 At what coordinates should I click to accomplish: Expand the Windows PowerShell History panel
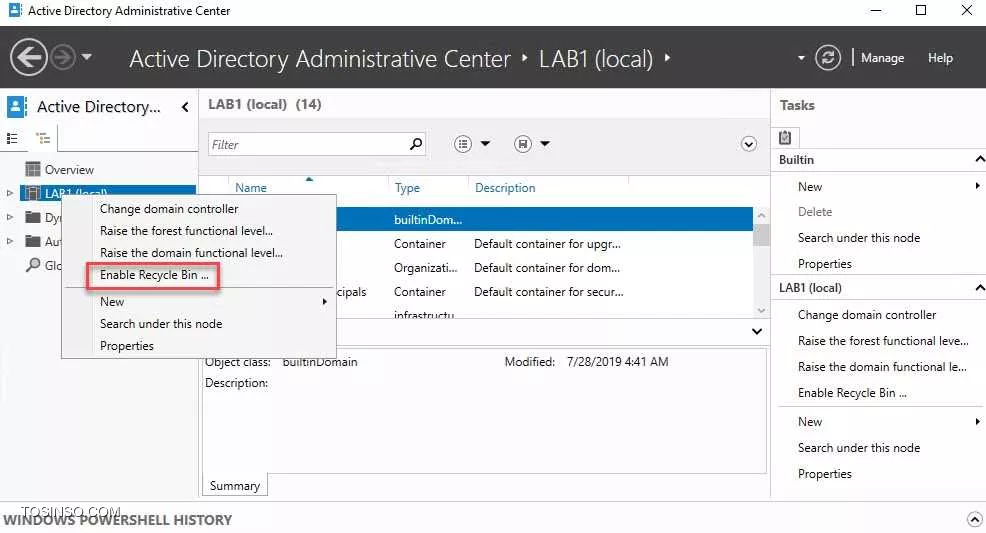tap(974, 519)
